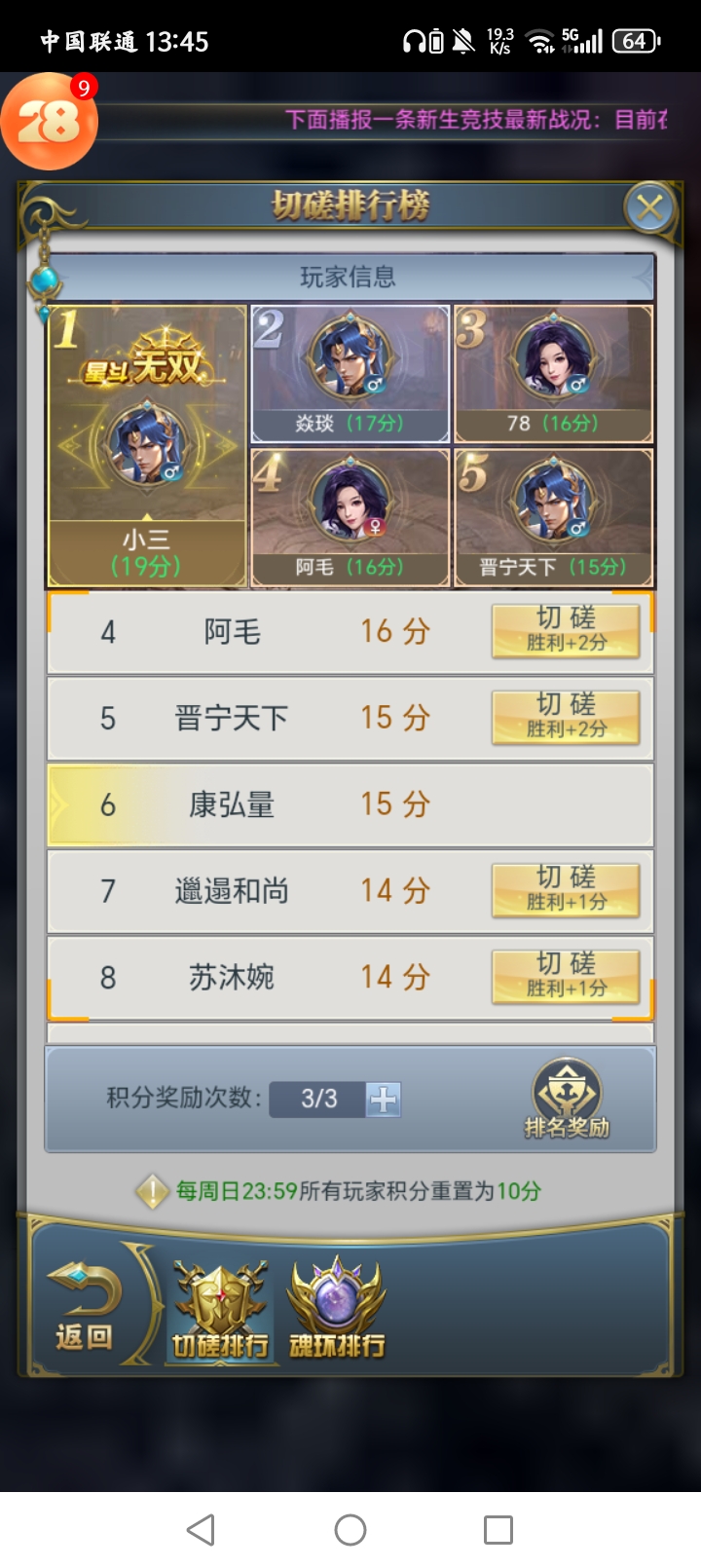Select third-place player 78 avatar
Viewport: 701px width, 1568px height.
click(x=553, y=355)
